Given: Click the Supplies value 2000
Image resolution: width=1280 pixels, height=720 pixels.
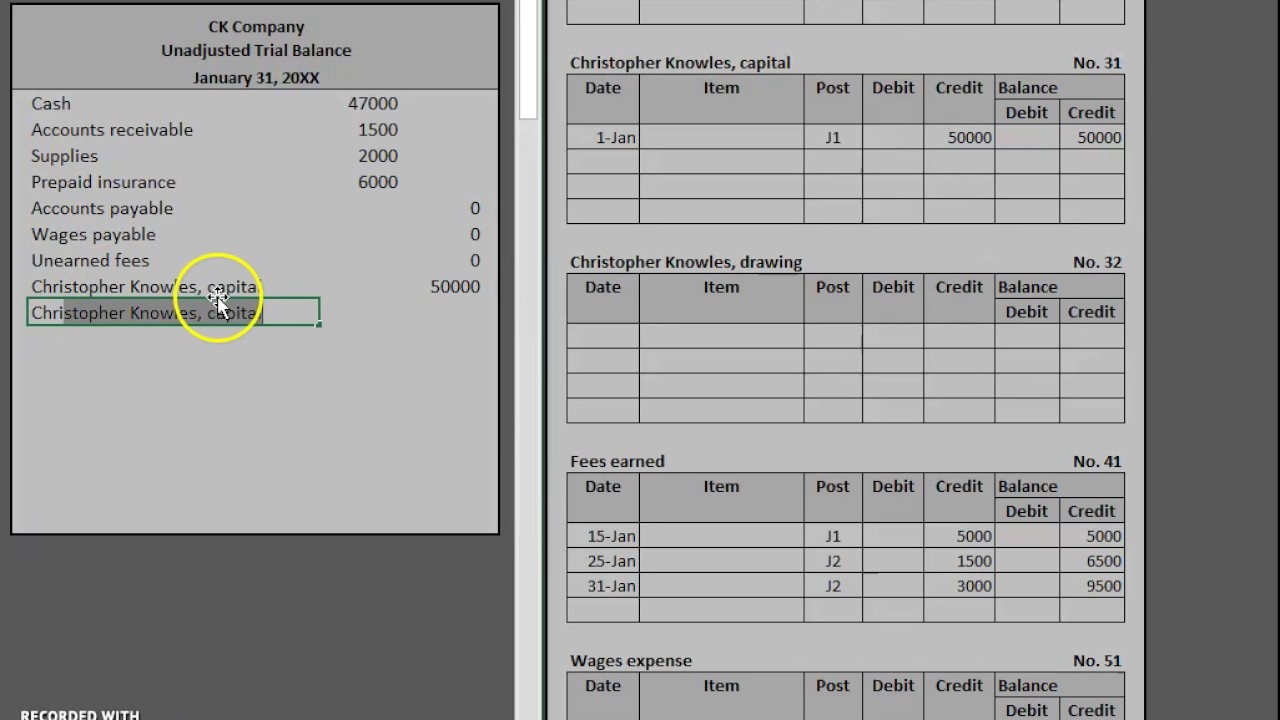Looking at the screenshot, I should [378, 155].
